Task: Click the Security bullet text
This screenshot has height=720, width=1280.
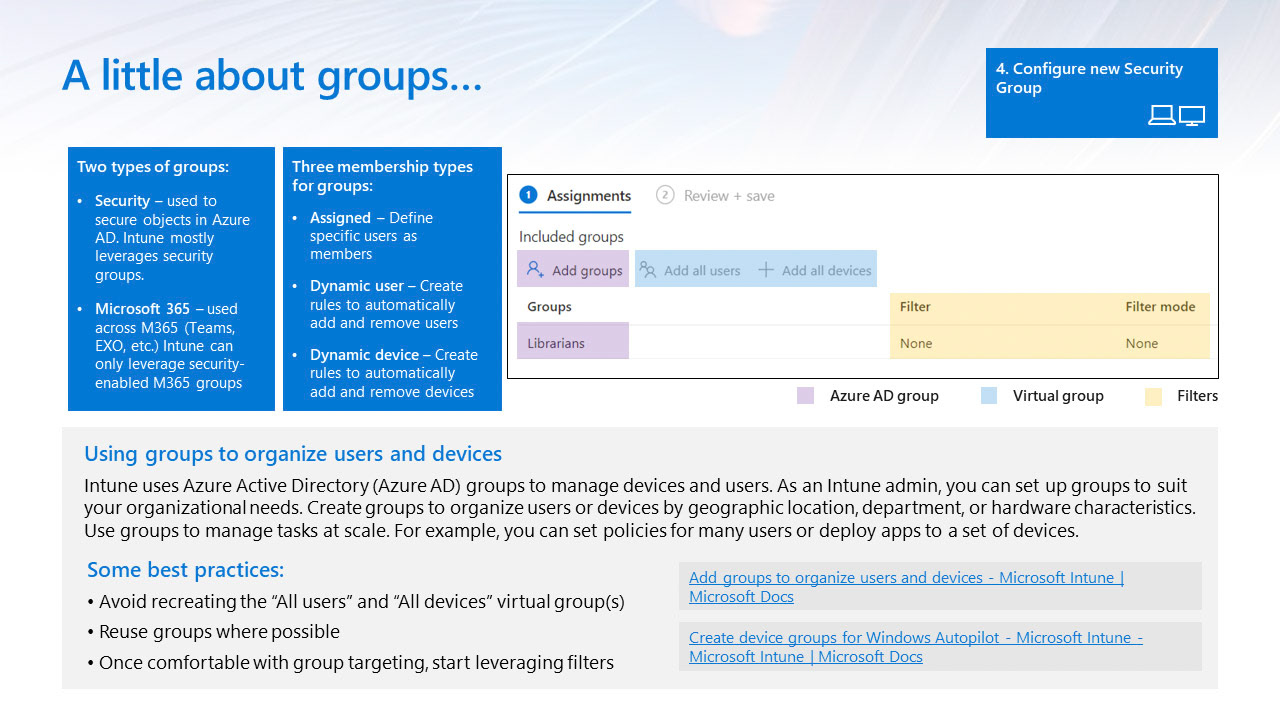Action: point(172,238)
